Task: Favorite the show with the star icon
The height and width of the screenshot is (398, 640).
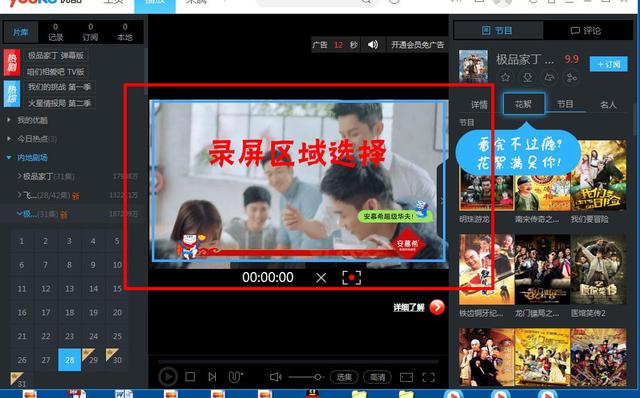Action: click(x=505, y=77)
